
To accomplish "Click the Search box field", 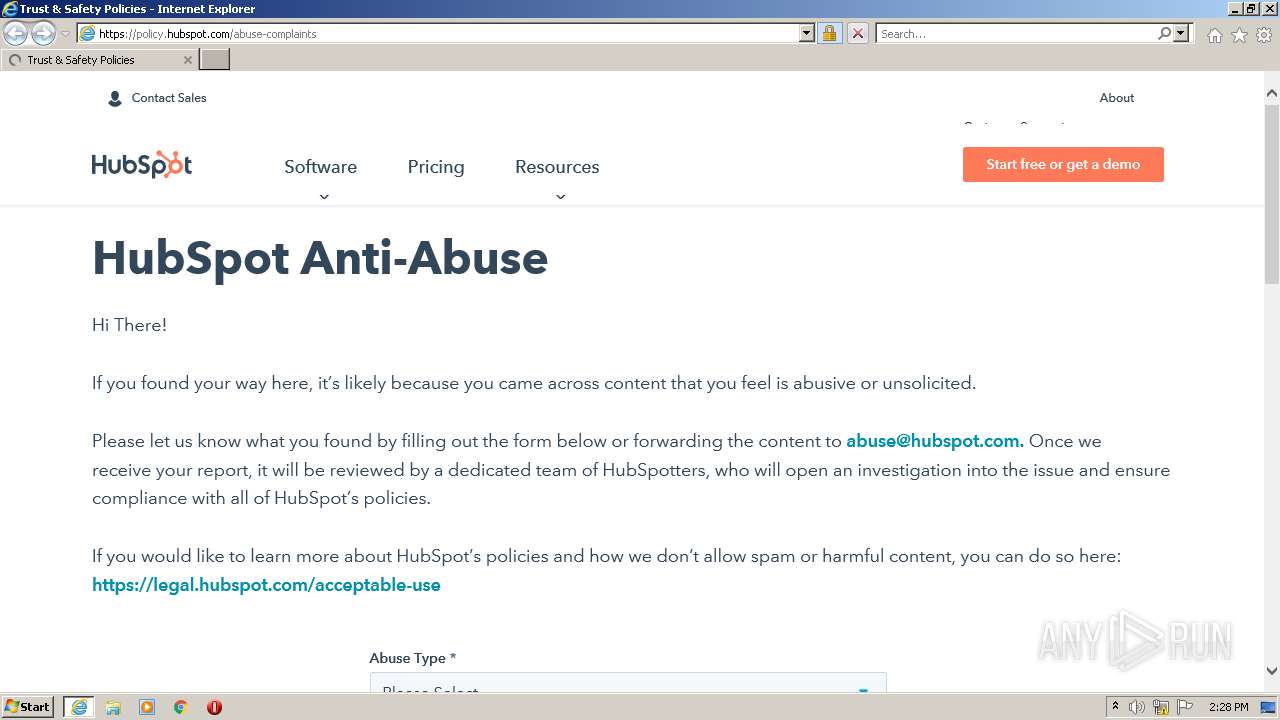I will 1015,33.
